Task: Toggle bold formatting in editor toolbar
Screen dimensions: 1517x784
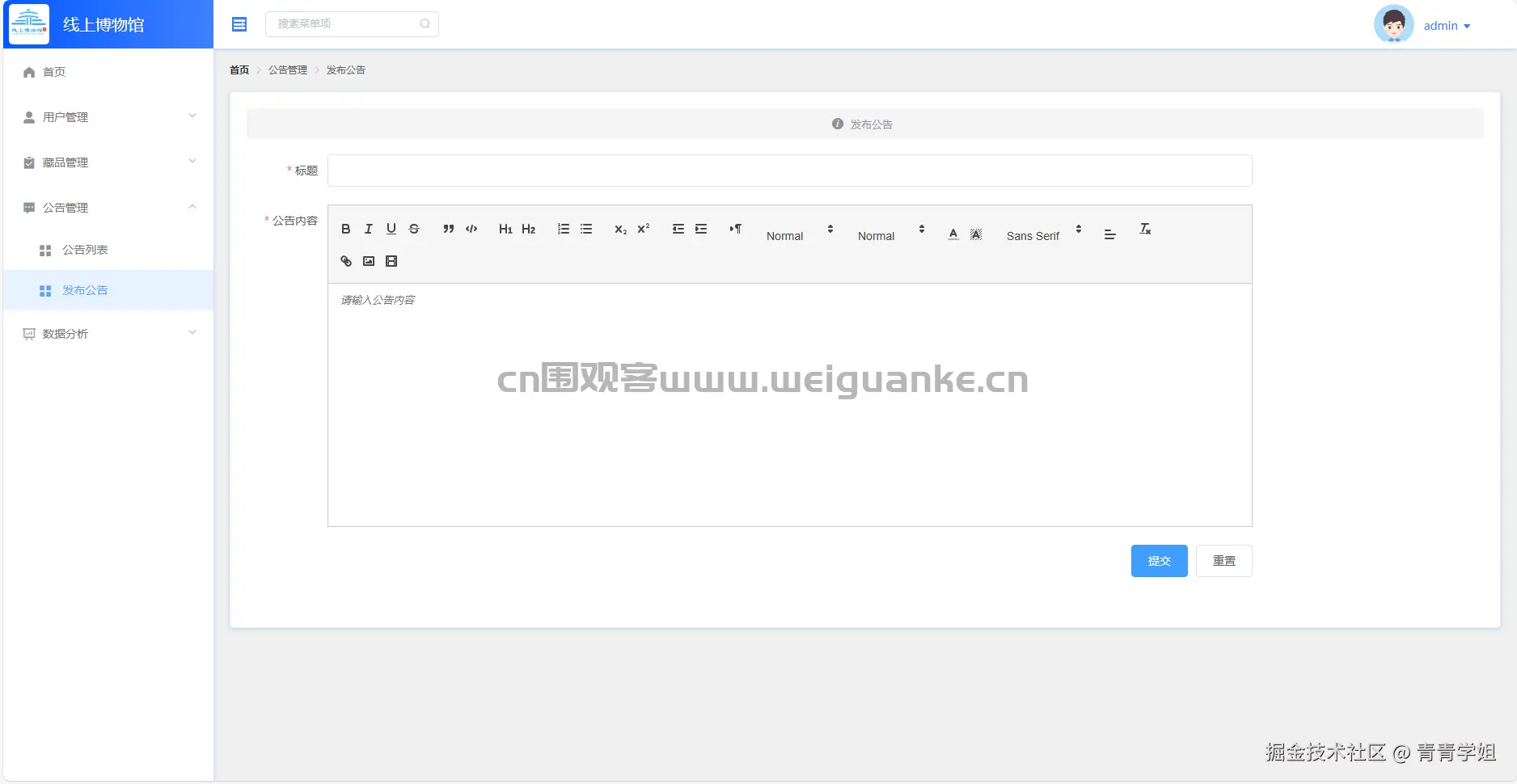Action: (346, 229)
